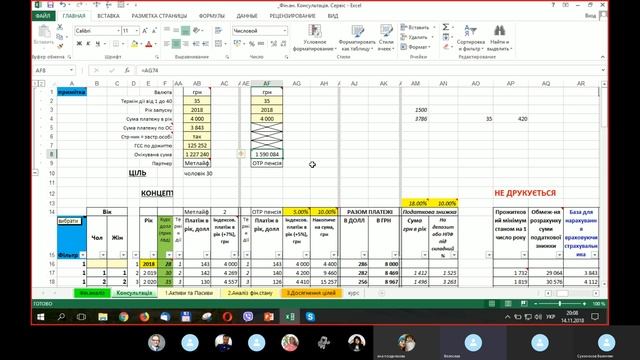
Task: Apply the yellow fill color bucket
Action: (x=134, y=43)
